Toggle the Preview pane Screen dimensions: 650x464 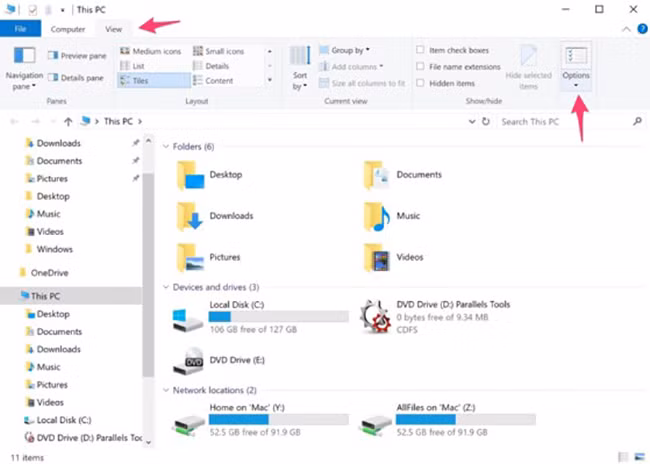(x=77, y=56)
